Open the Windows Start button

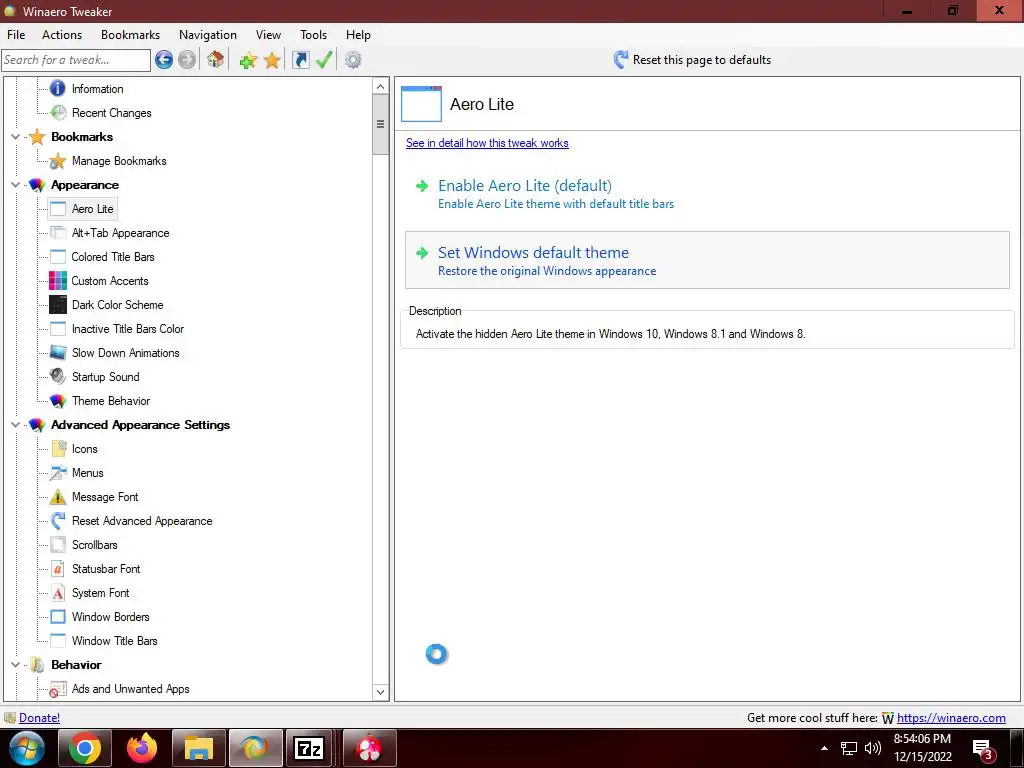click(26, 748)
